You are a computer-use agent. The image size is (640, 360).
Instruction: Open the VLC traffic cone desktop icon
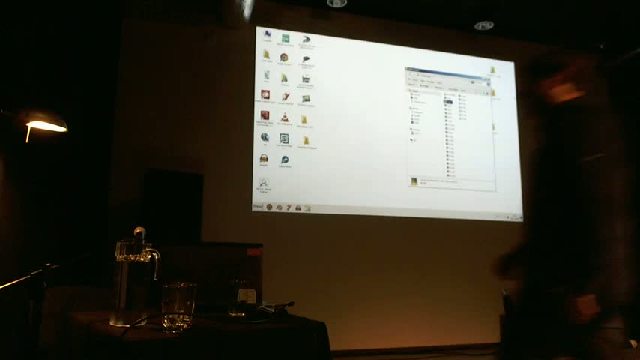tap(285, 118)
